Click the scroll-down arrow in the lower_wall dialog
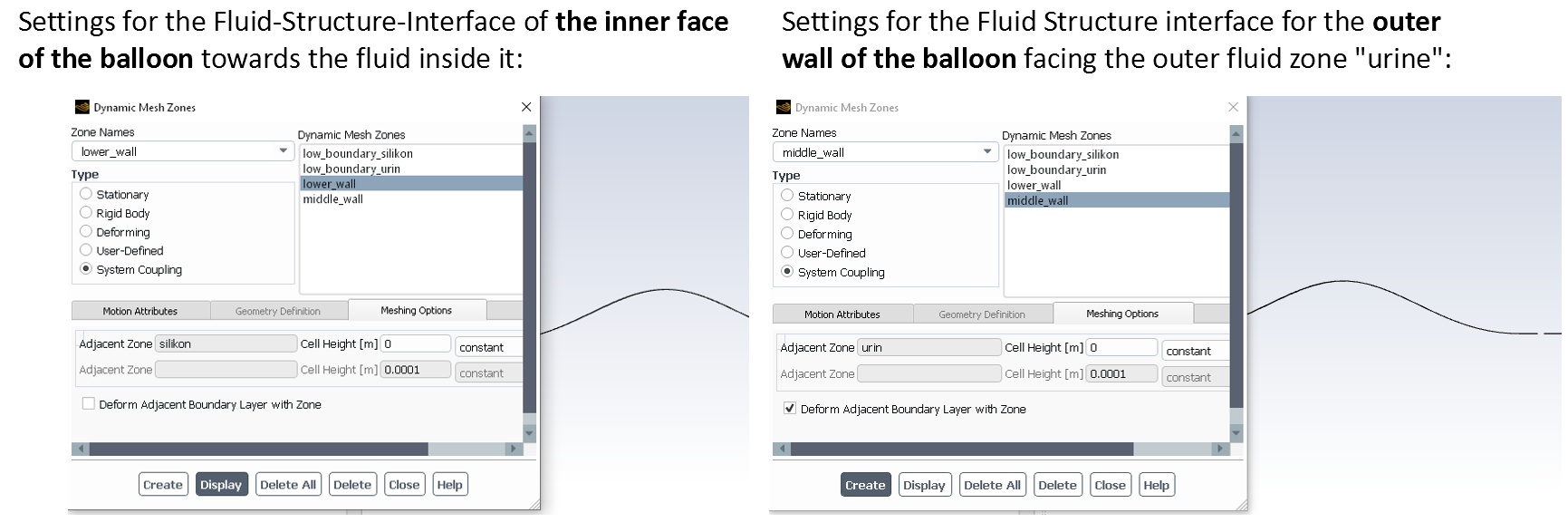This screenshot has height=532, width=1568. click(x=530, y=433)
